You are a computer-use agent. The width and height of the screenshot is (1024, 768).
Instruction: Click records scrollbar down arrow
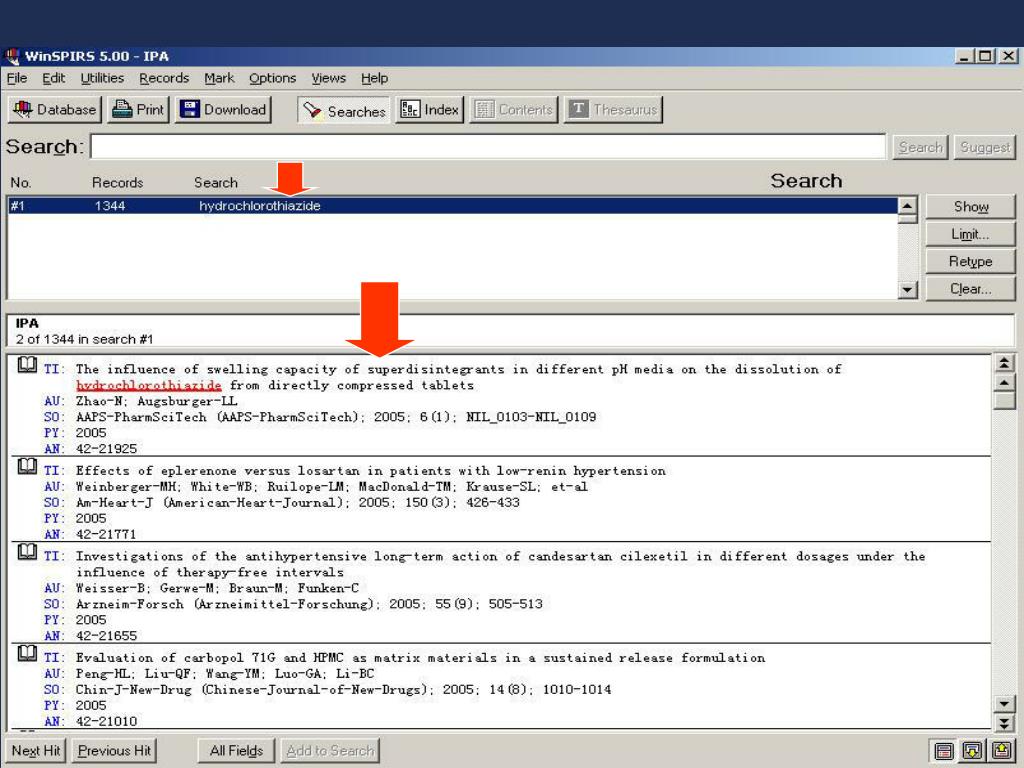pos(1004,704)
